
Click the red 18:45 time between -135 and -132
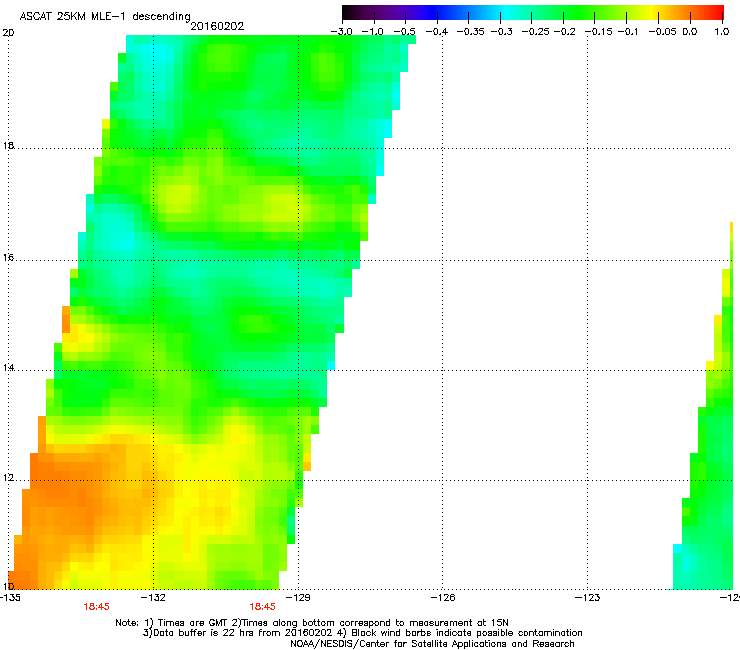[96, 607]
